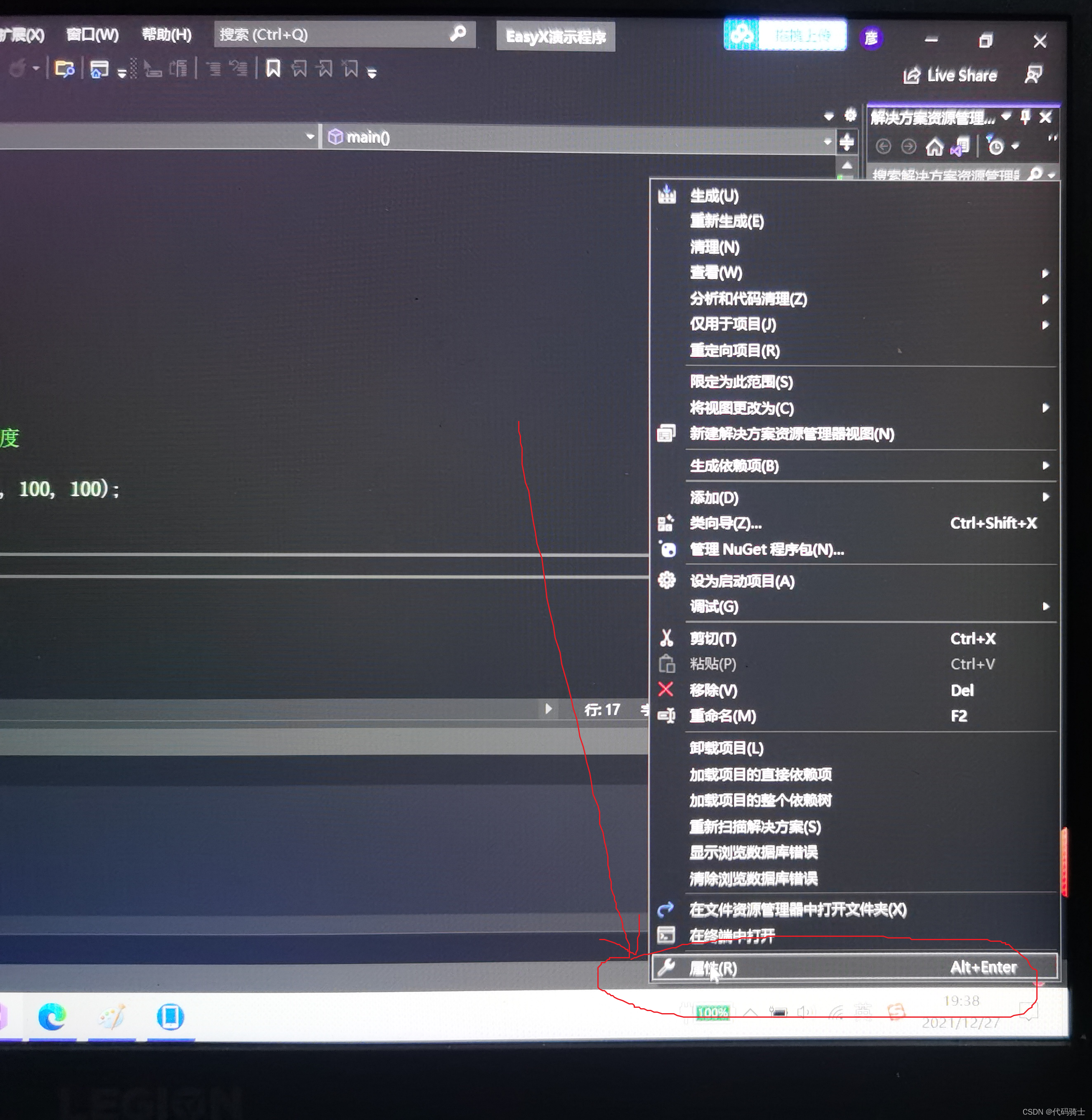This screenshot has height=1120, width=1092.
Task: Click the split editor button above scrollbar
Action: coord(847,141)
